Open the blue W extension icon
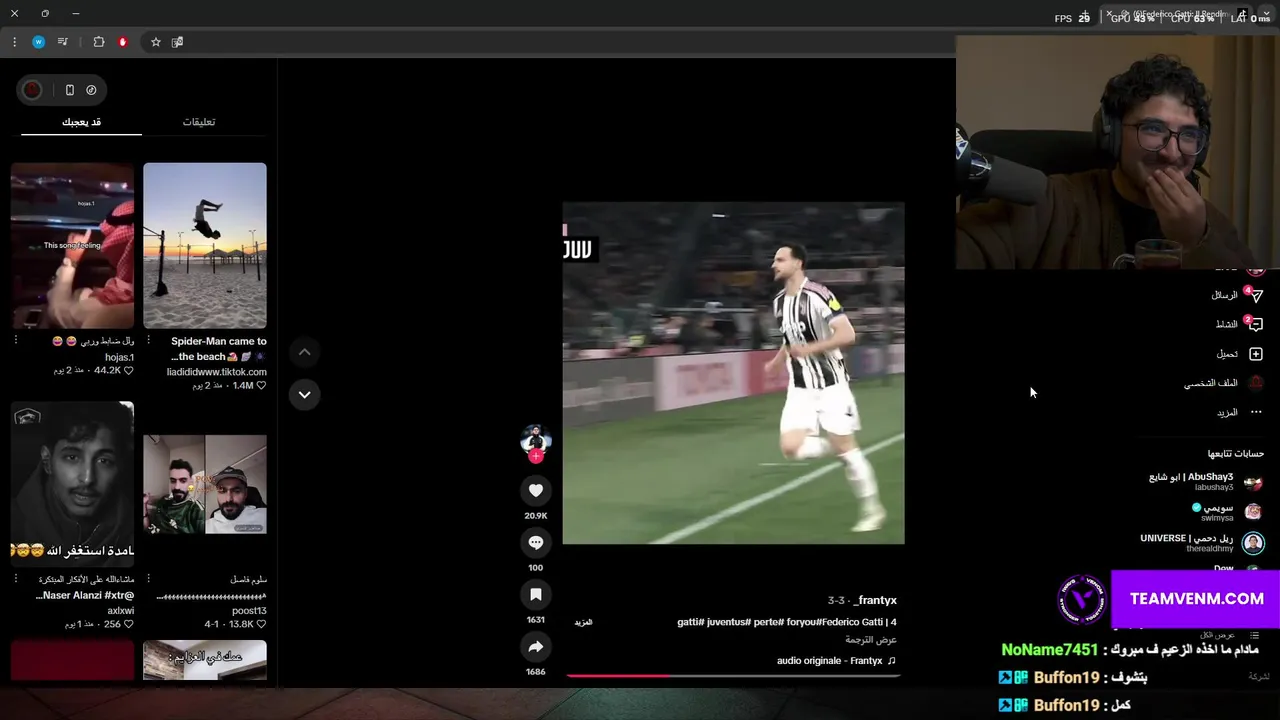The height and width of the screenshot is (720, 1280). (x=38, y=42)
